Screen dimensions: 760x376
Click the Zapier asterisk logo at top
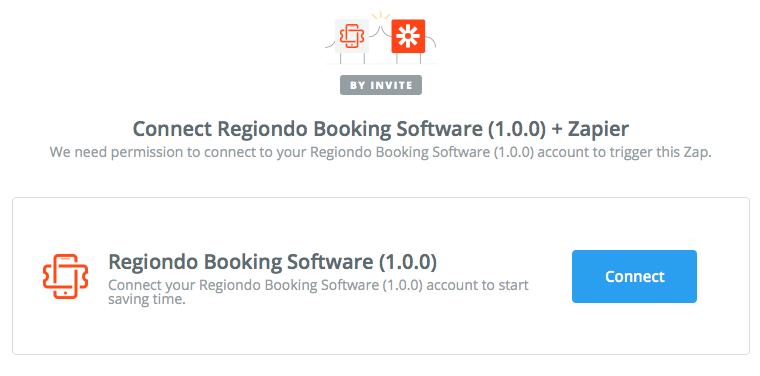pos(408,36)
